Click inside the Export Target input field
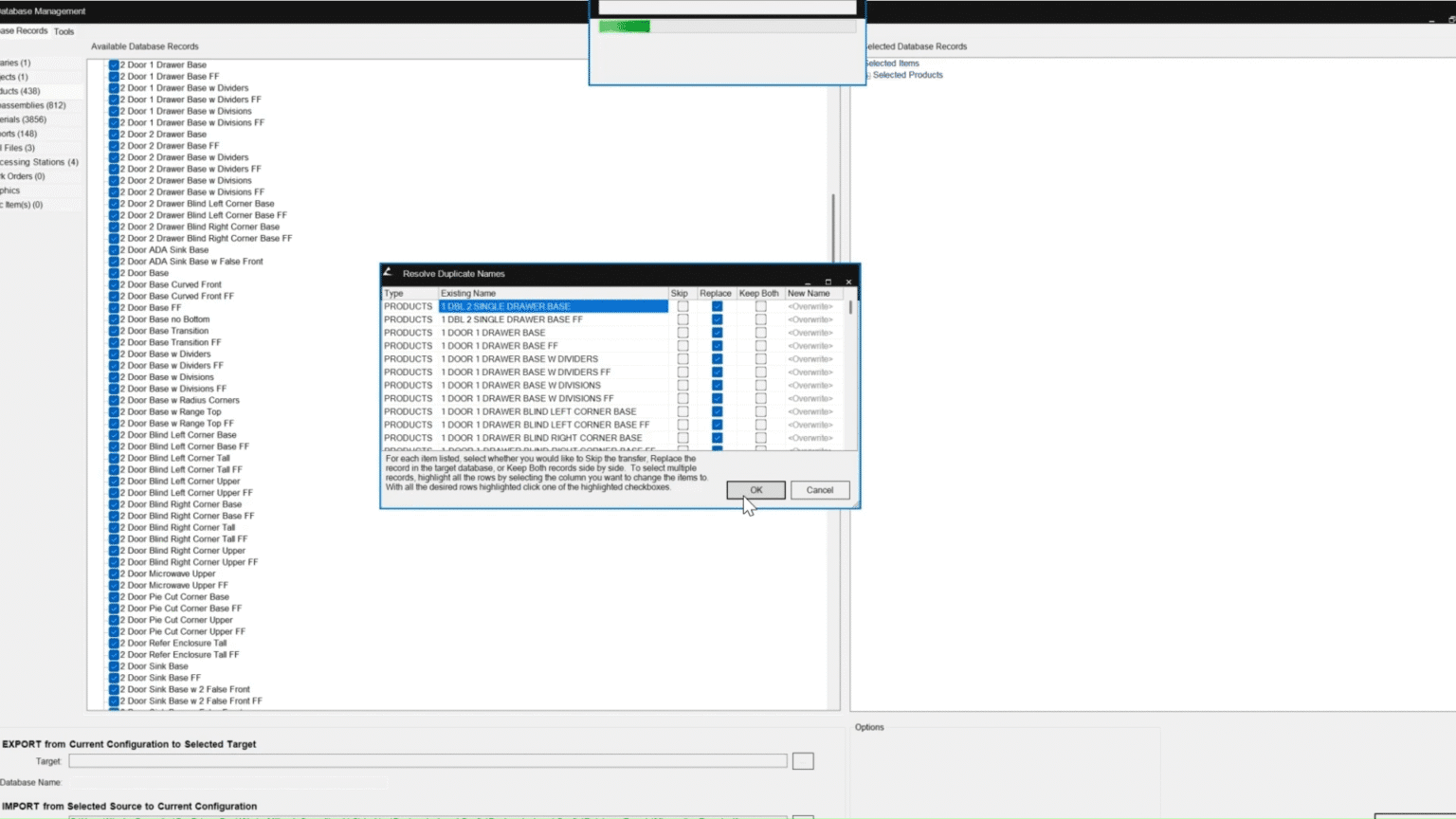 [x=427, y=760]
